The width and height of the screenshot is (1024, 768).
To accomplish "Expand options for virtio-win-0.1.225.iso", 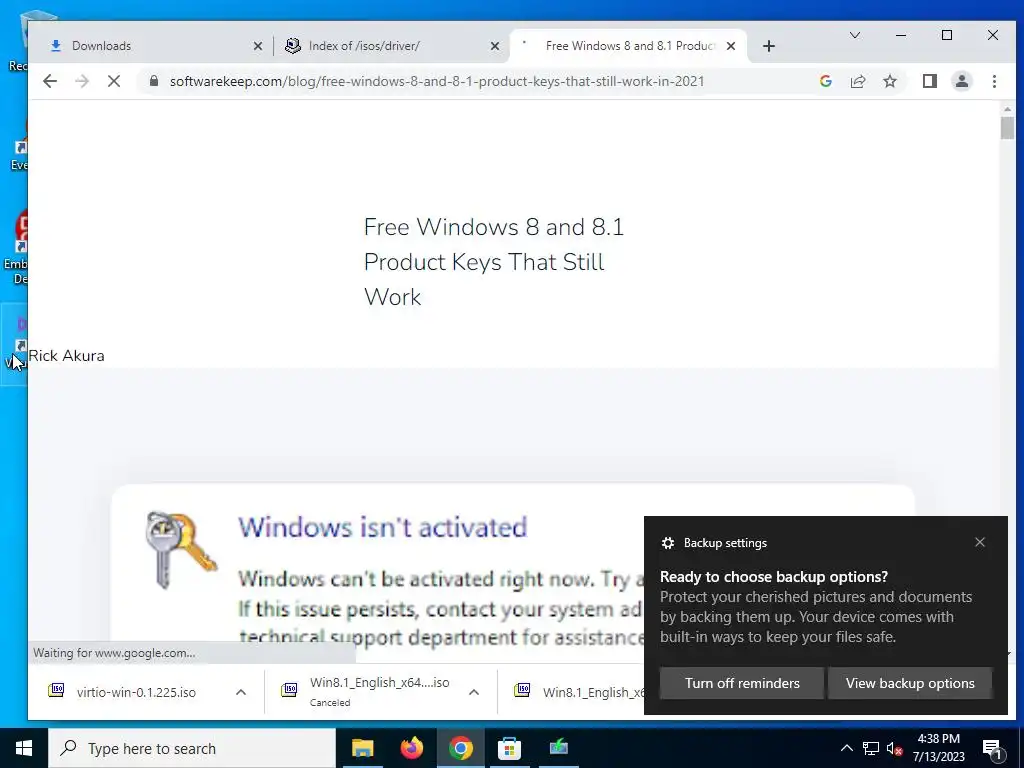I will 240,692.
